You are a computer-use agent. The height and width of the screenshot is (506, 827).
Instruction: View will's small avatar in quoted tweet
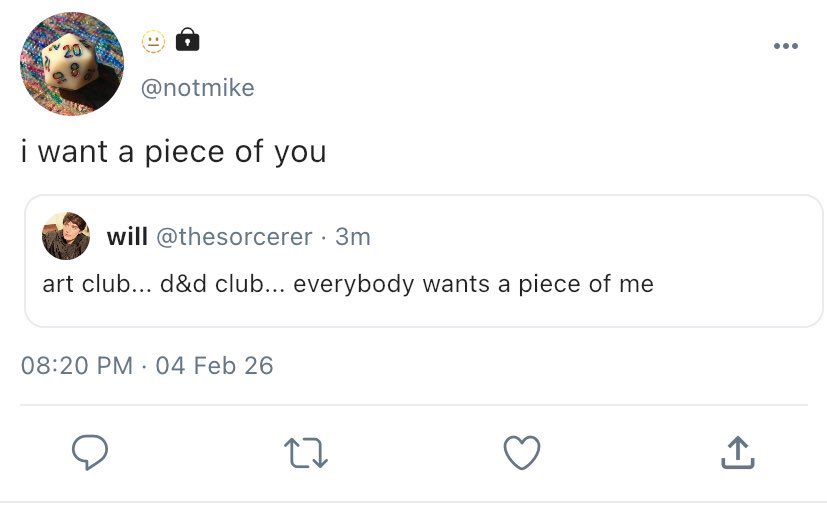point(66,237)
